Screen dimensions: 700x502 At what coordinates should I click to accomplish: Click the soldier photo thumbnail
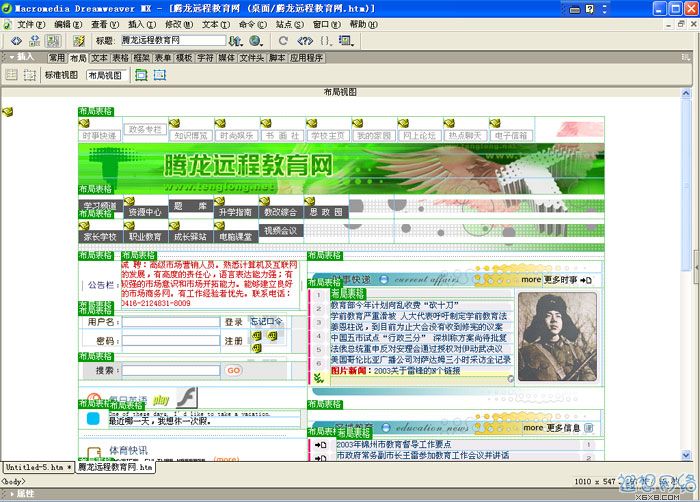point(557,337)
